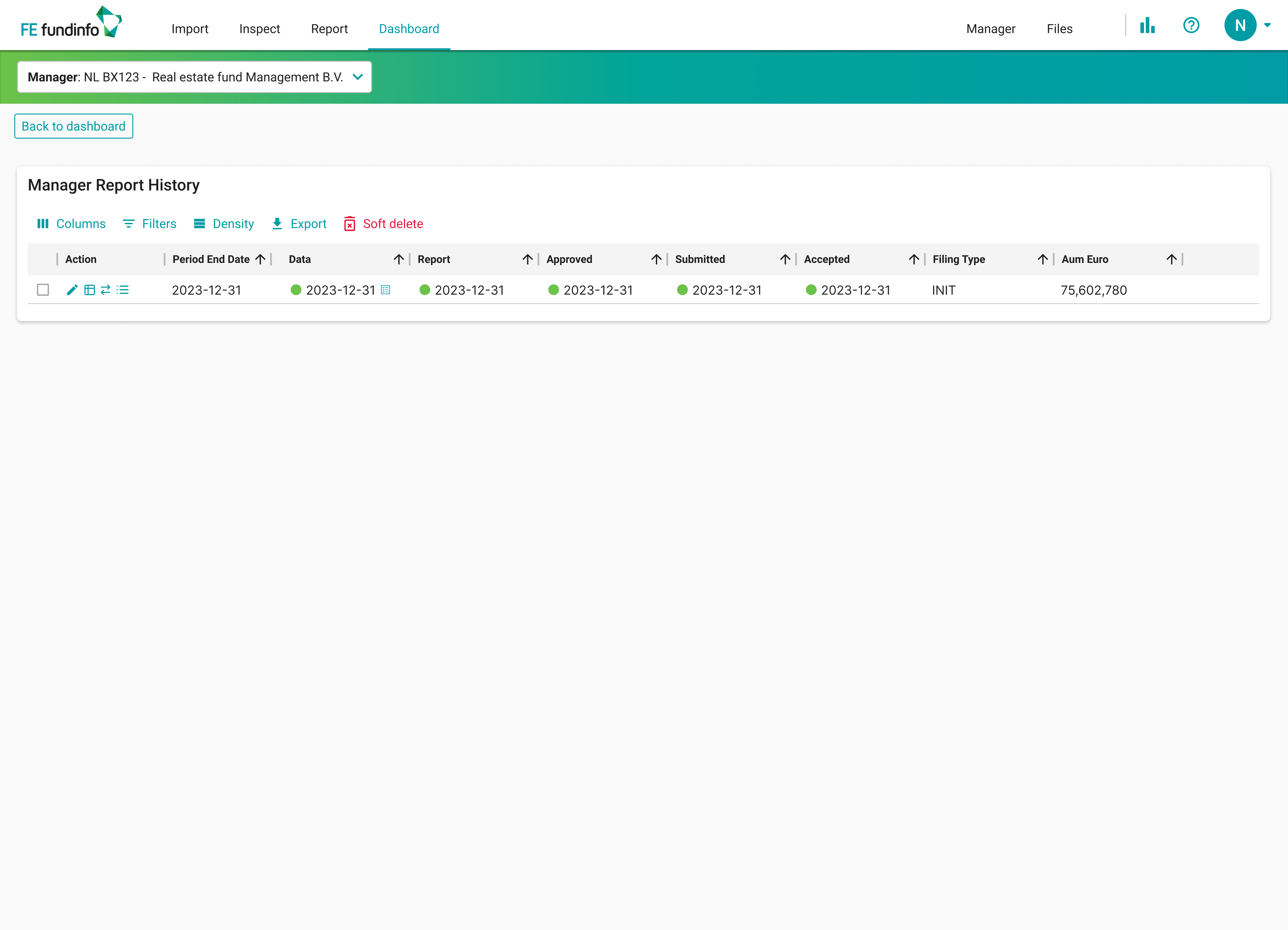Sort the Filing Type column arrow
This screenshot has width=1288, height=930.
tap(1043, 260)
